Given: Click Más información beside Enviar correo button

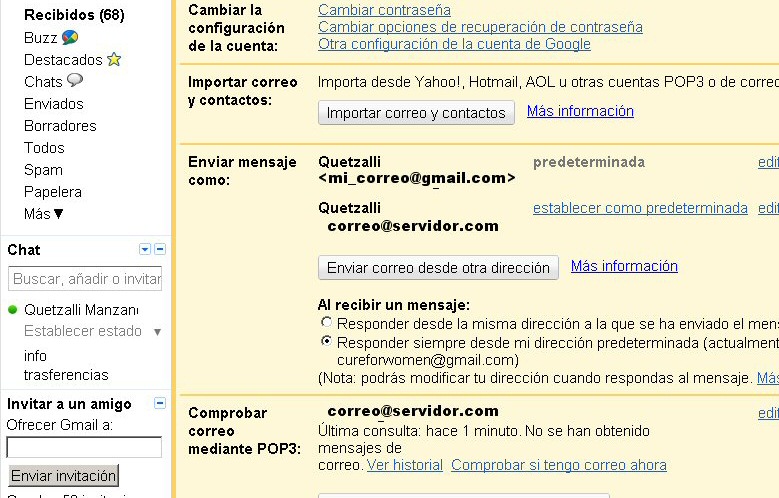Looking at the screenshot, I should tap(624, 266).
